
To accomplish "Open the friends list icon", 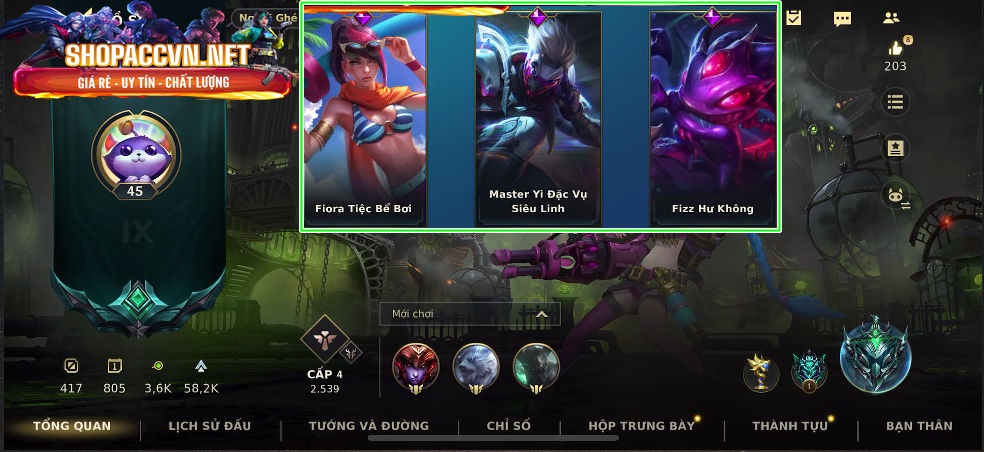I will click(891, 18).
